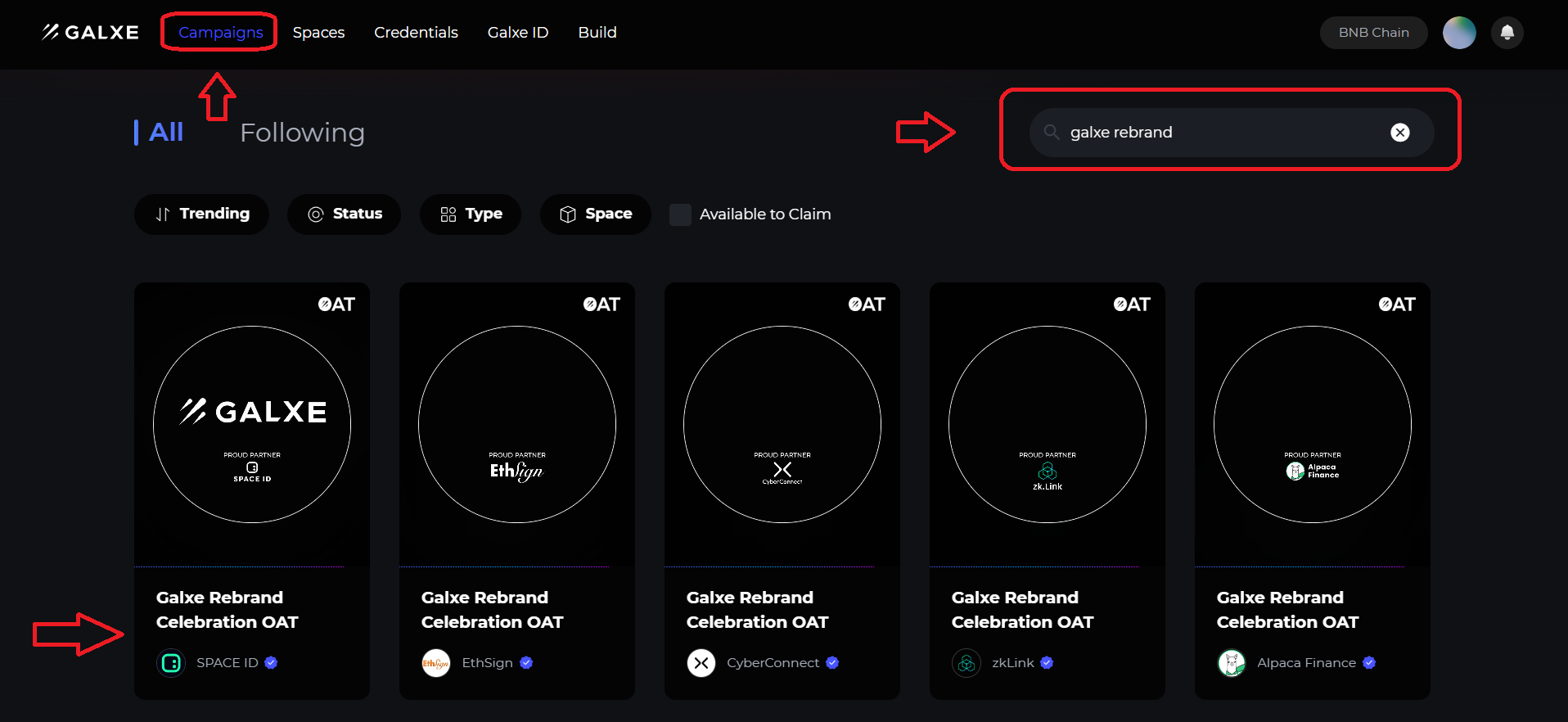
Task: Click the BNB Chain network button
Action: pos(1373,33)
